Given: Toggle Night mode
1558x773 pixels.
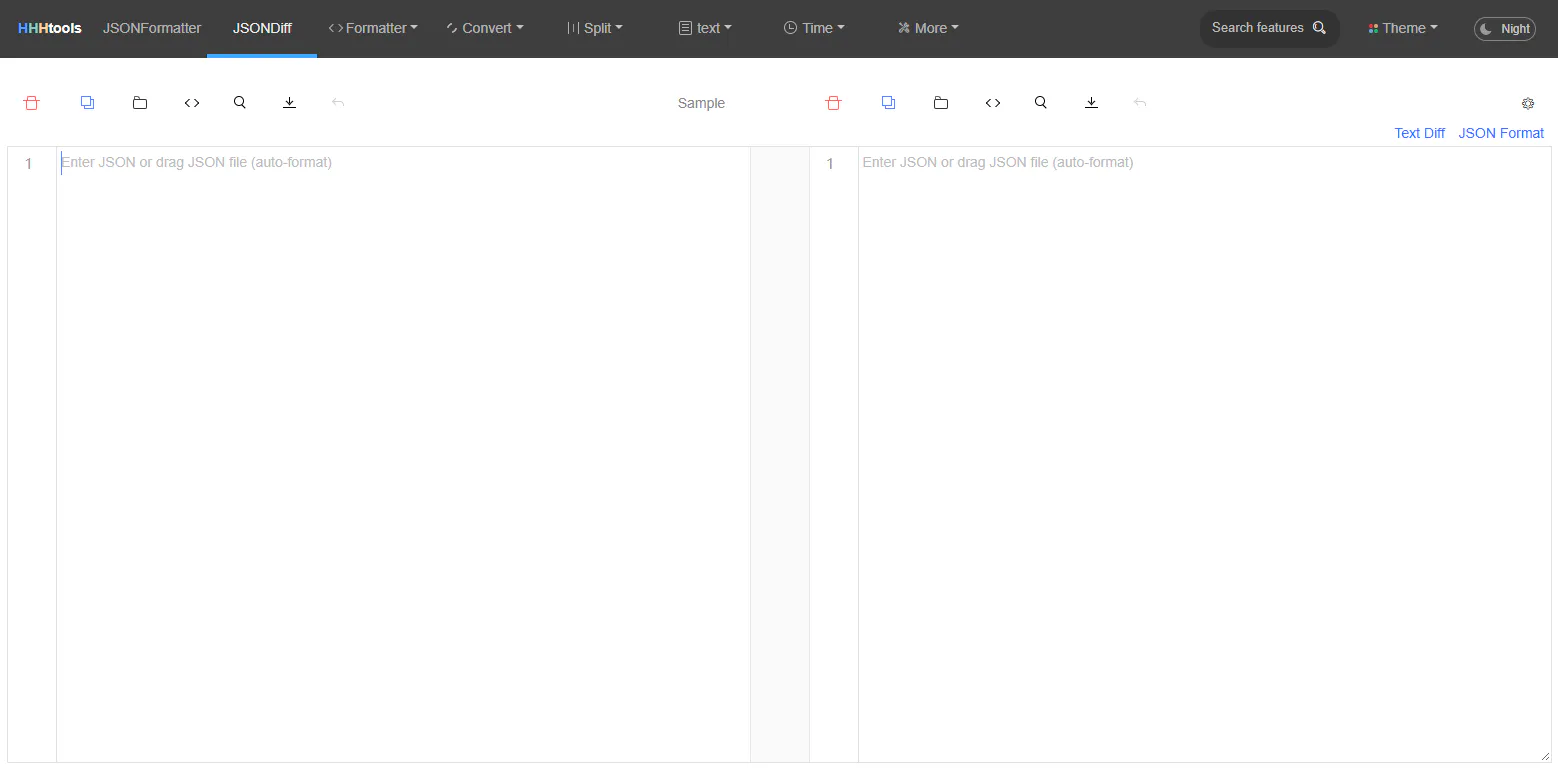Looking at the screenshot, I should [x=1505, y=29].
